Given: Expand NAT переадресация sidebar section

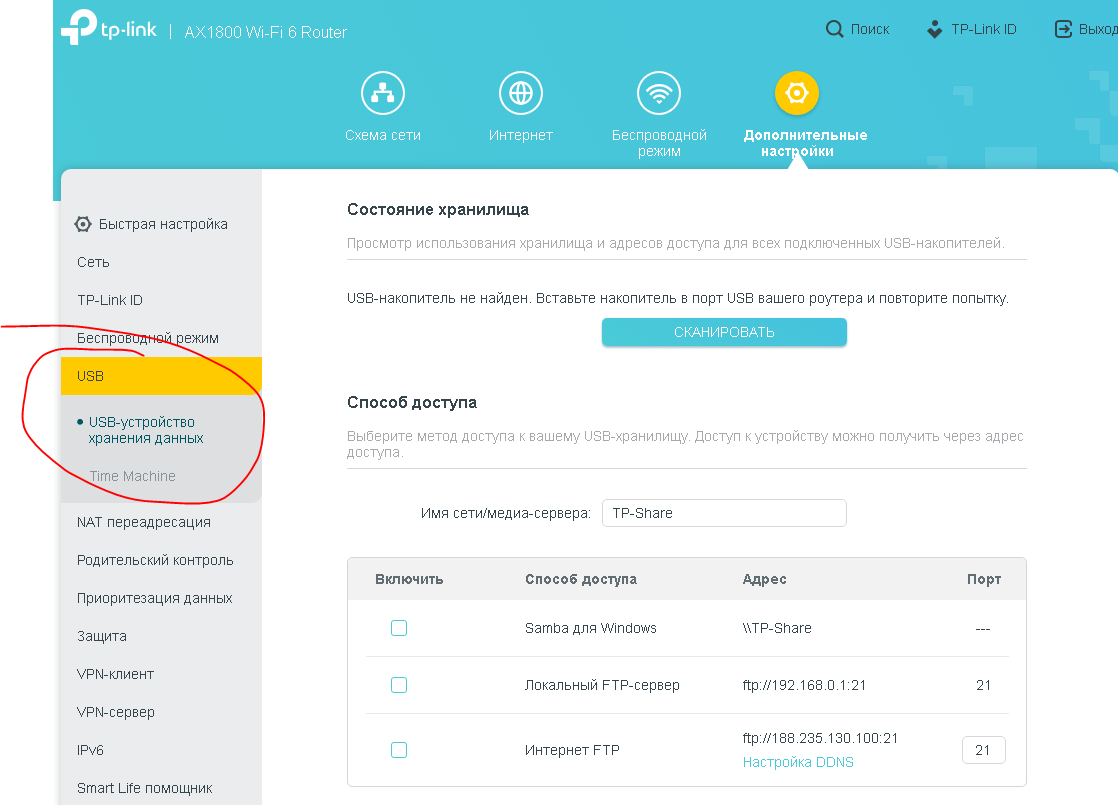Looking at the screenshot, I should click(144, 522).
